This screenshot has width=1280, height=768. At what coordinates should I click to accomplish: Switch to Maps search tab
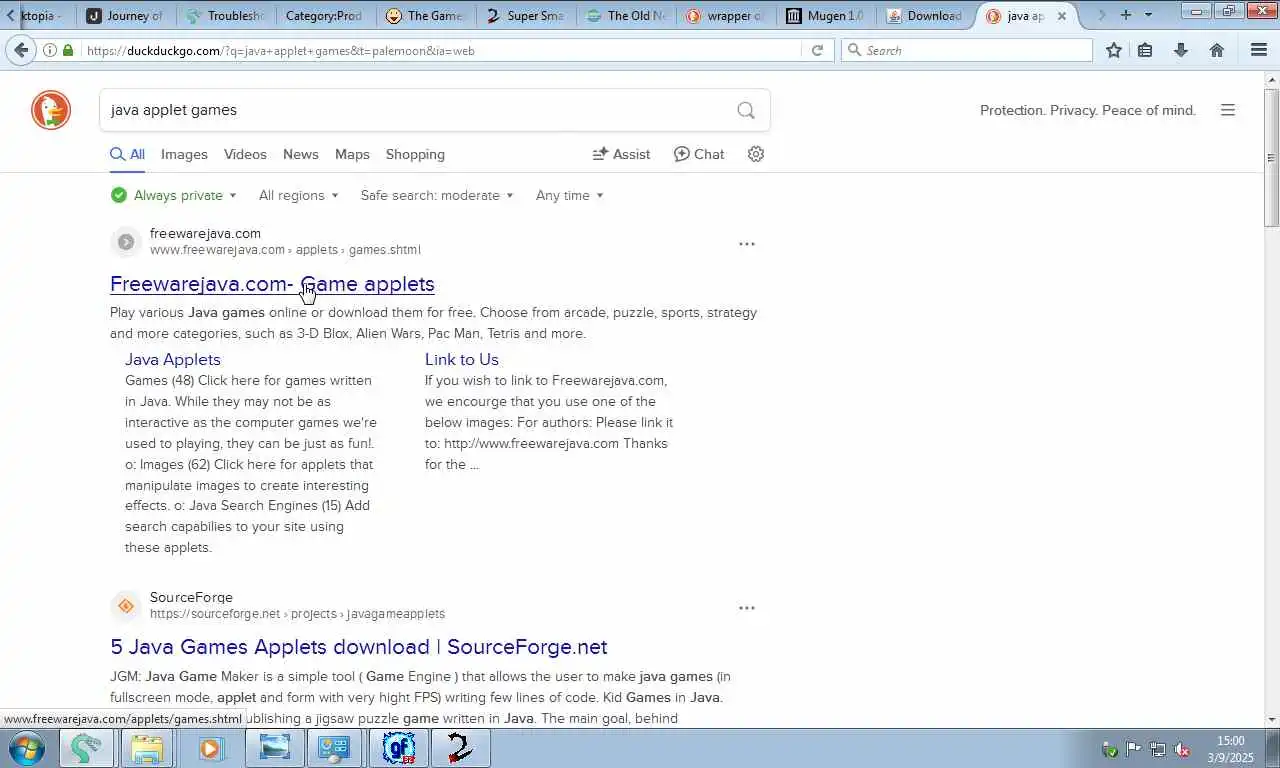pos(352,154)
